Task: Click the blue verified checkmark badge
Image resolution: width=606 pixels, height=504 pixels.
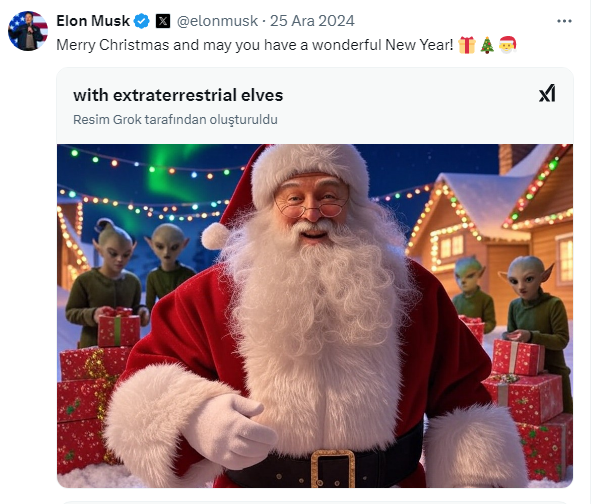Action: tap(142, 21)
